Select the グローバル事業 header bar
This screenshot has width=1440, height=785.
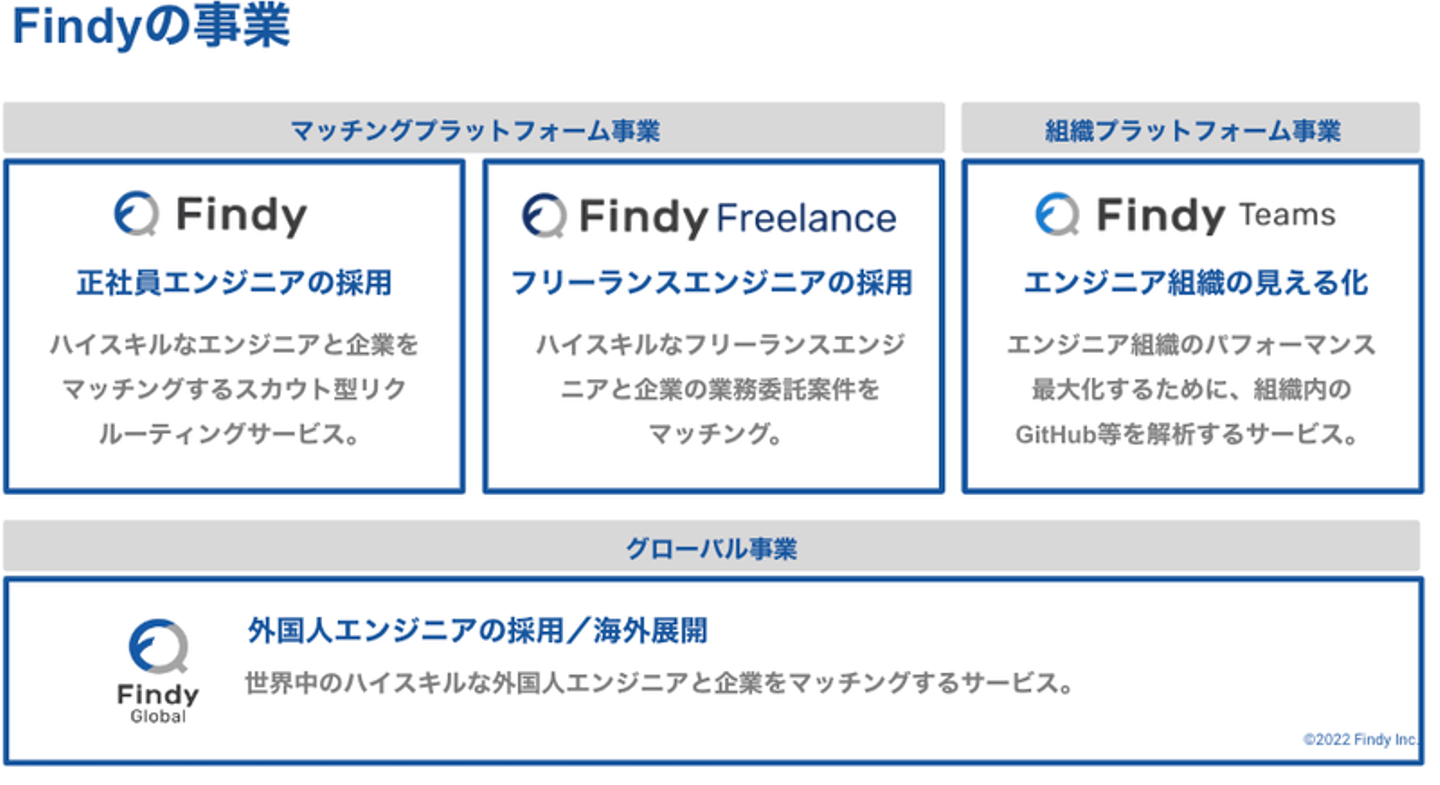[x=711, y=547]
